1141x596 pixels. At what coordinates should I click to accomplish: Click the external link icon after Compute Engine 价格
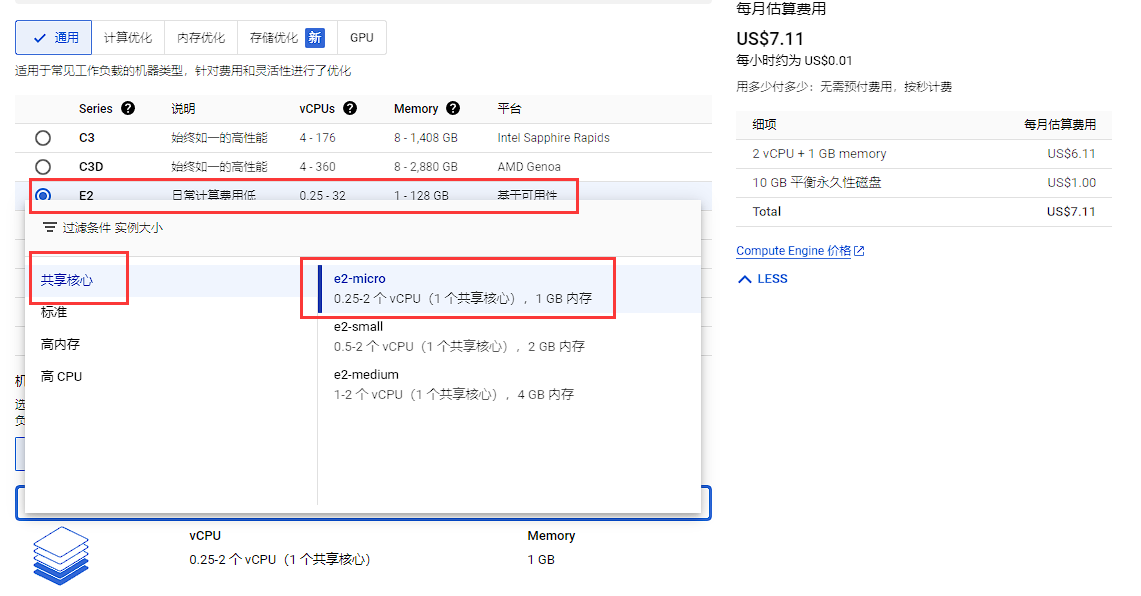pos(859,251)
